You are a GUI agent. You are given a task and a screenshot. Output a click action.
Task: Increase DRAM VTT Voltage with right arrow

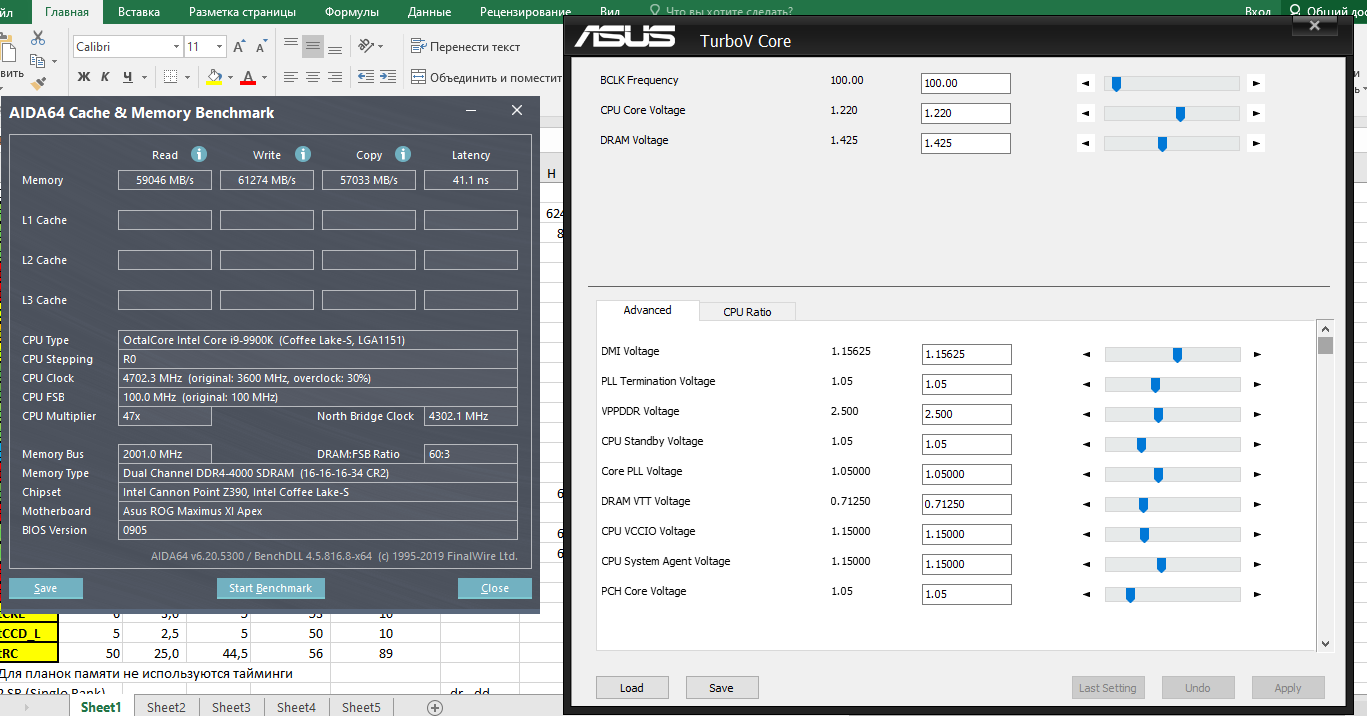point(1257,504)
